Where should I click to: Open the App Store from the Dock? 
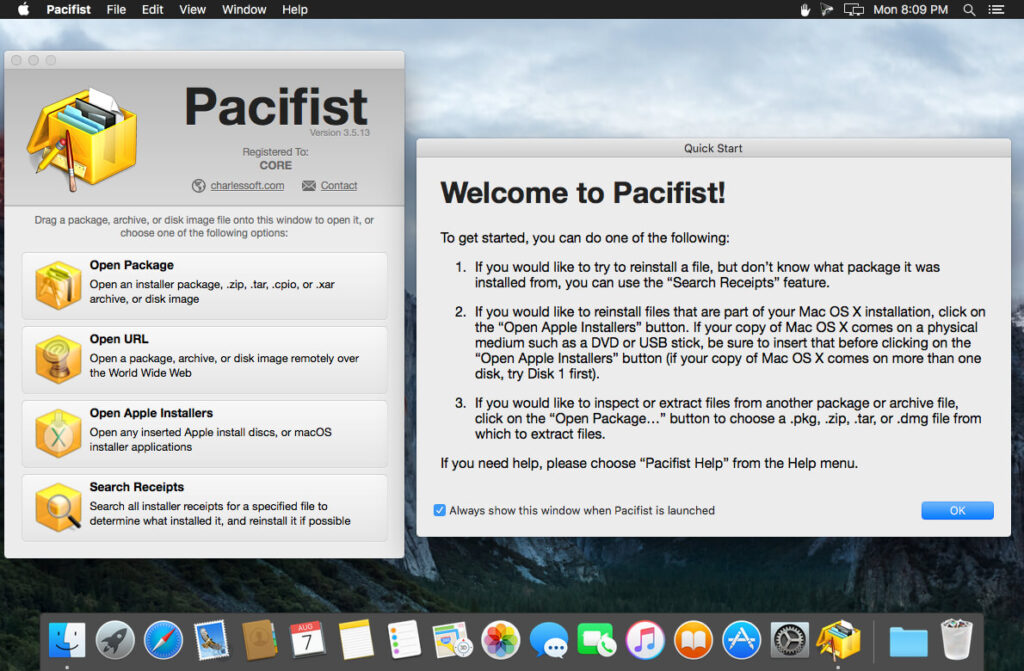[x=741, y=639]
